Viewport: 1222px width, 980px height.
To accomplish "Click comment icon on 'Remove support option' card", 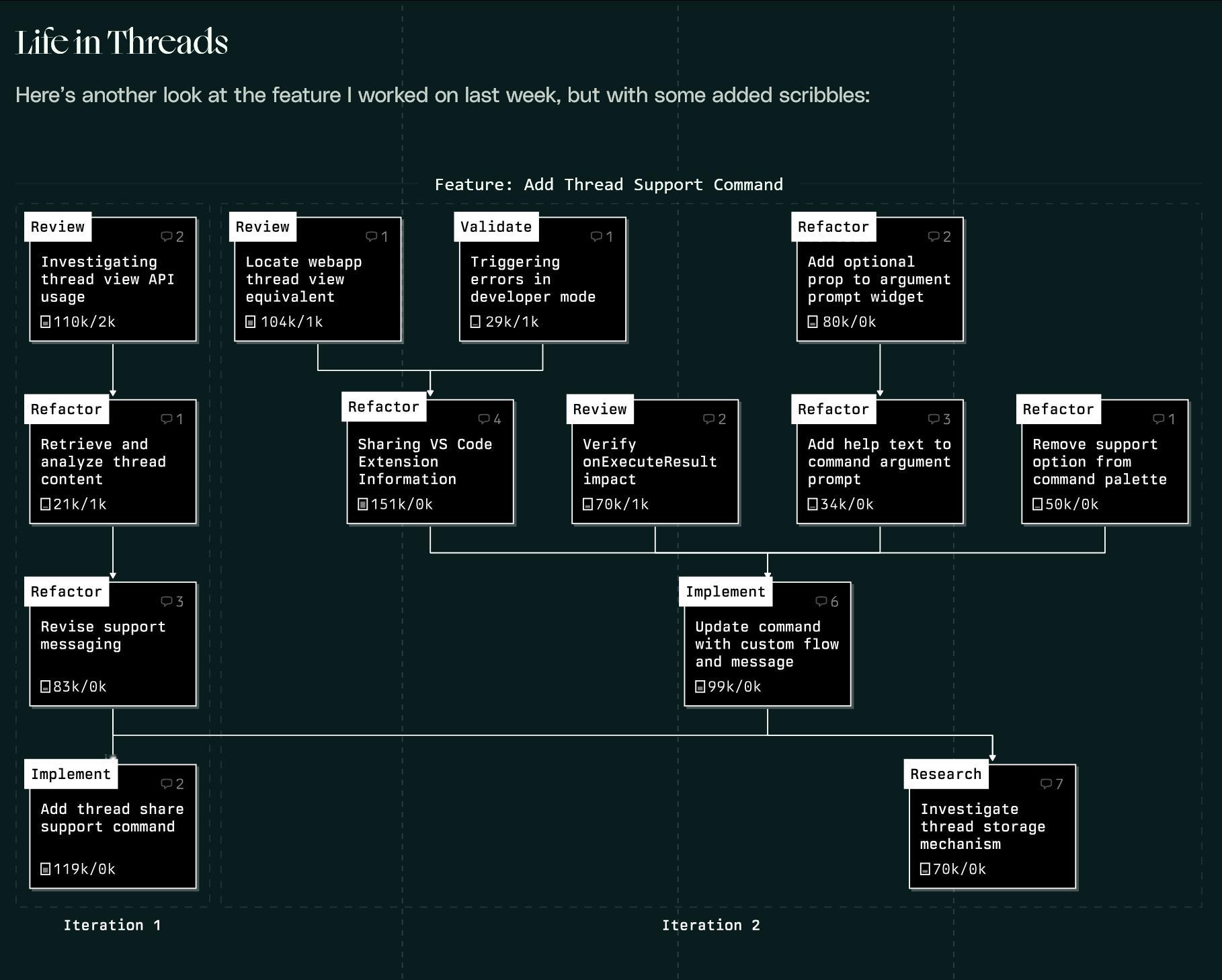I will pyautogui.click(x=1159, y=419).
